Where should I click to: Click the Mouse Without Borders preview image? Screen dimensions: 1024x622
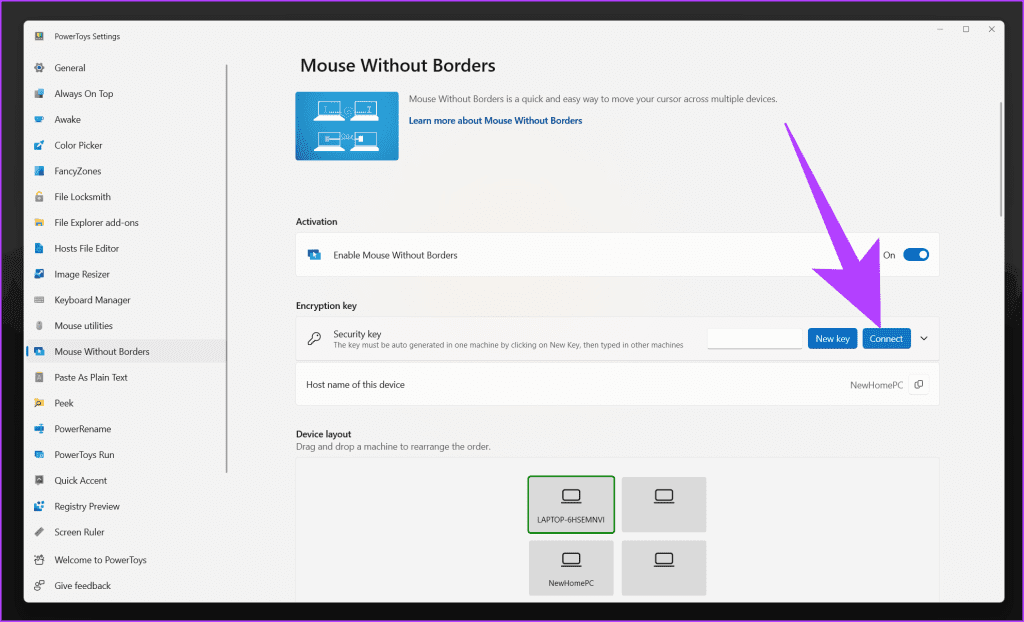(347, 126)
